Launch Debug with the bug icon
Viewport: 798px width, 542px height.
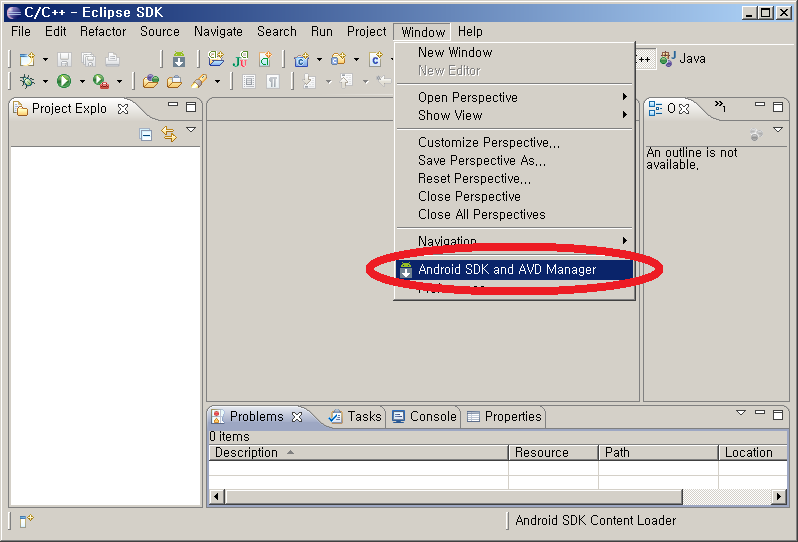[x=27, y=81]
